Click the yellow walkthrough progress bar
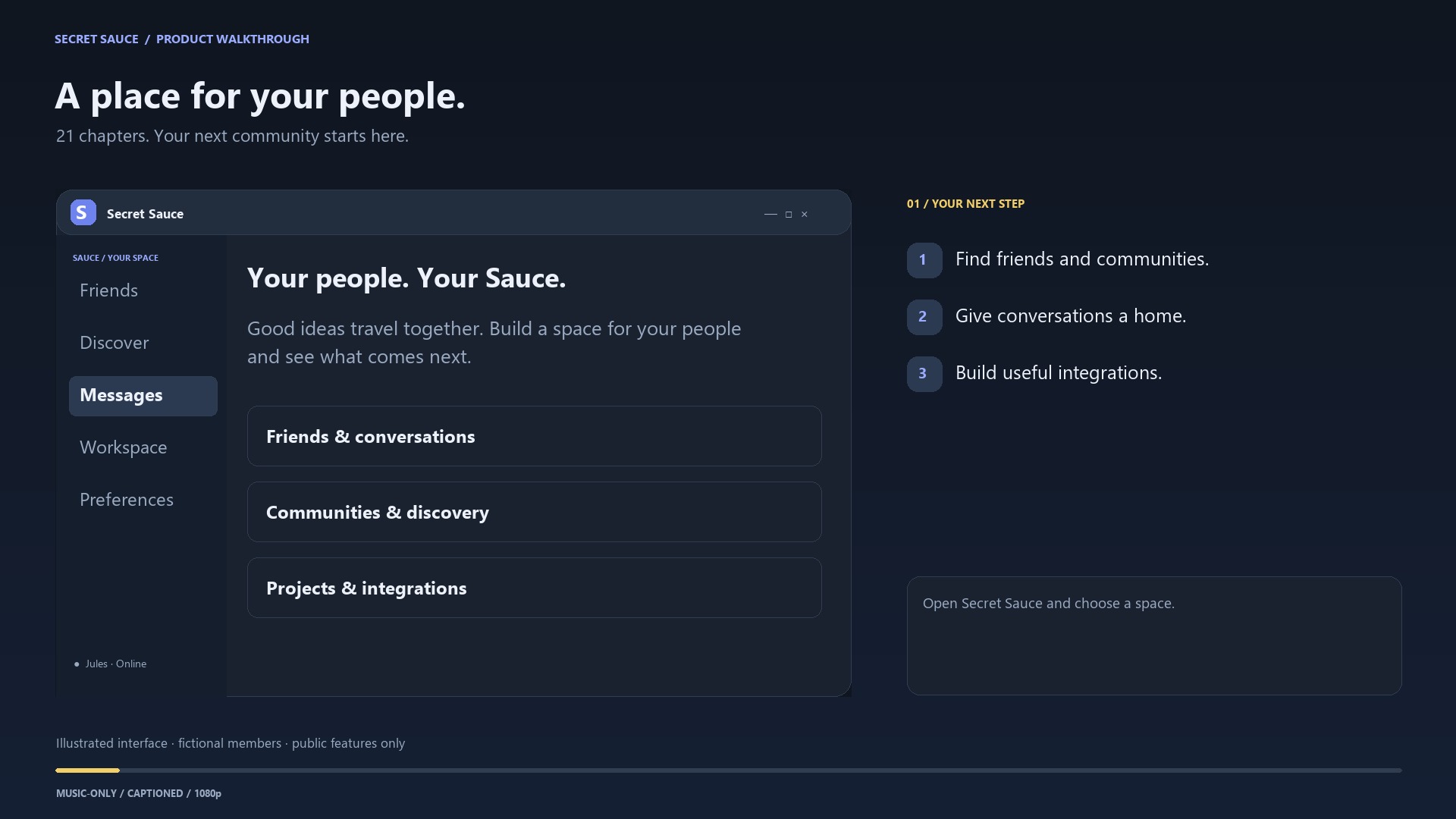 (87, 770)
